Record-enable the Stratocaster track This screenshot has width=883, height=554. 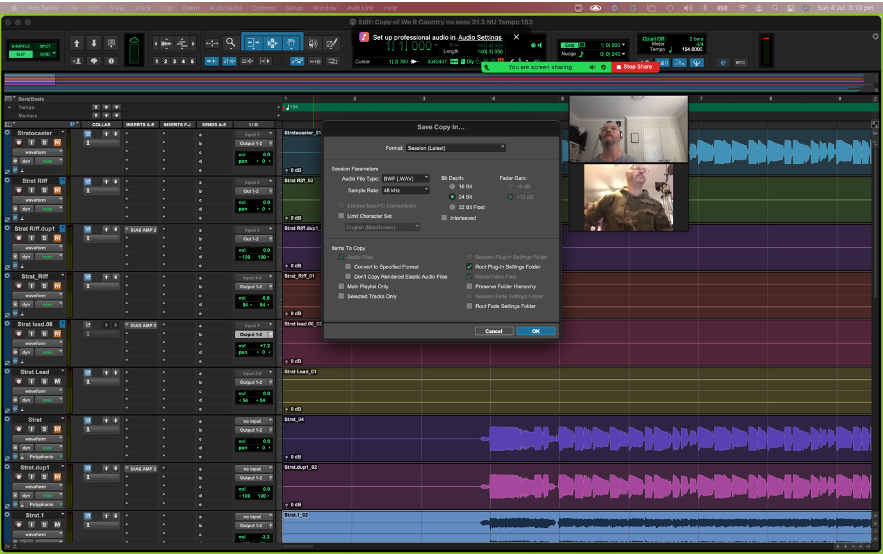pos(19,143)
